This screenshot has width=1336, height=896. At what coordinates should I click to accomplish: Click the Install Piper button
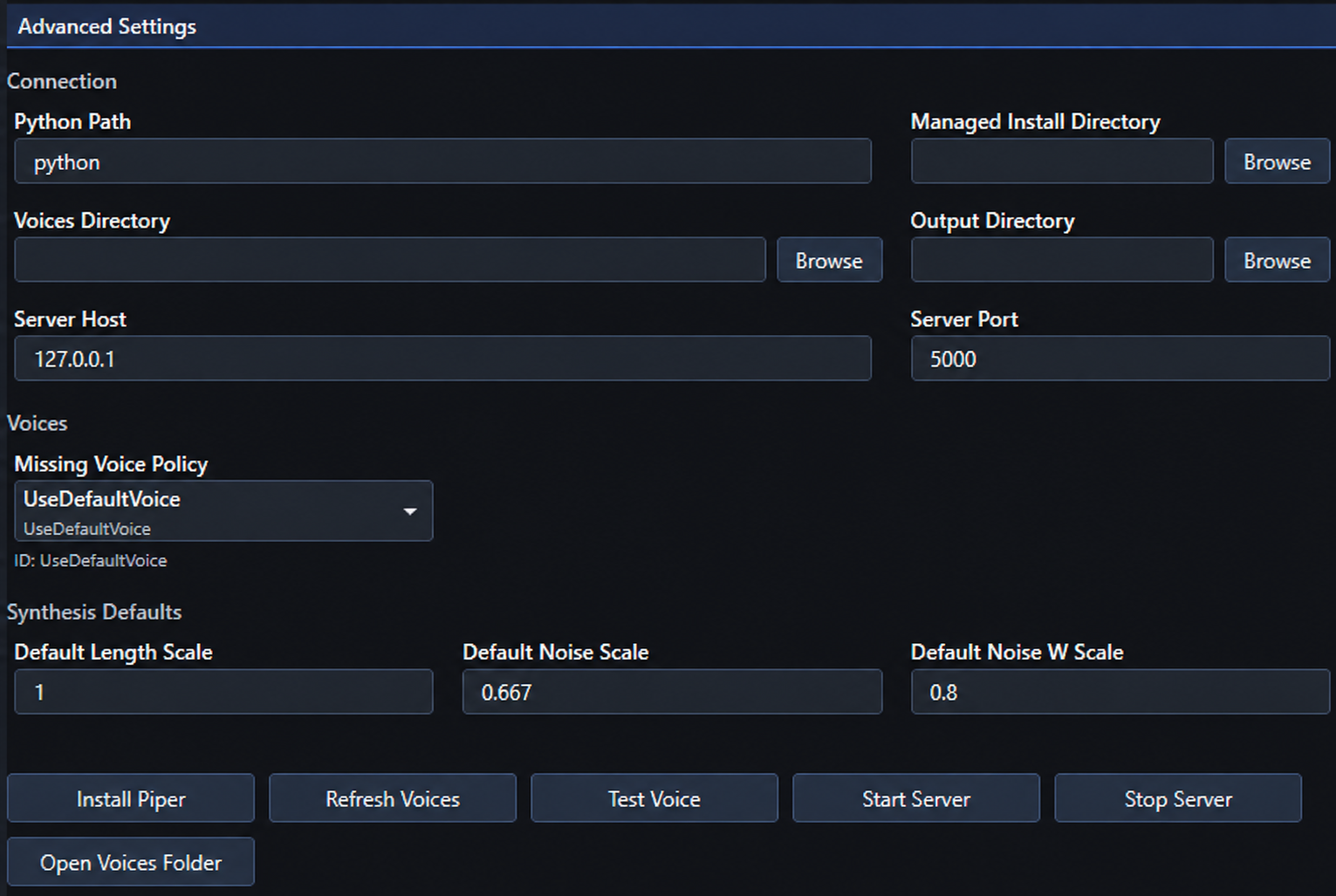pos(131,798)
